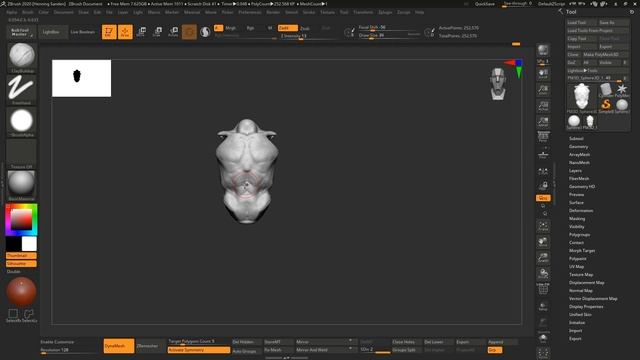Viewport: 640px width, 360px height.
Task: Toggle the Silhouette switch
Action: point(21,264)
